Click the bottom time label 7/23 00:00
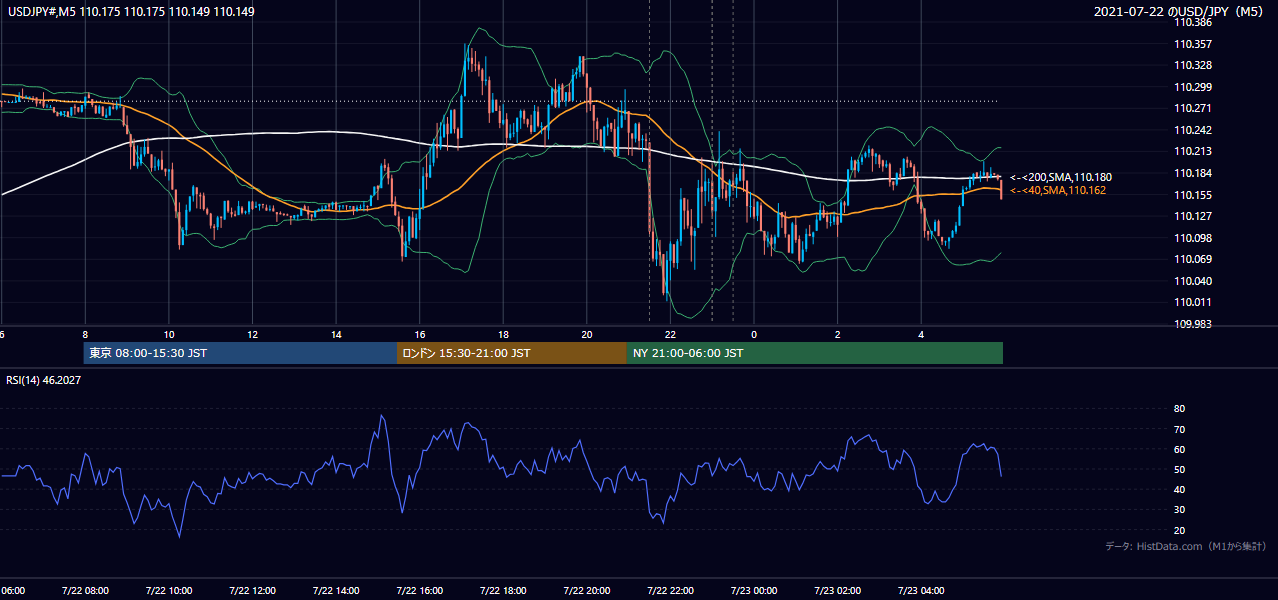Viewport: 1278px width, 600px height. tap(754, 590)
